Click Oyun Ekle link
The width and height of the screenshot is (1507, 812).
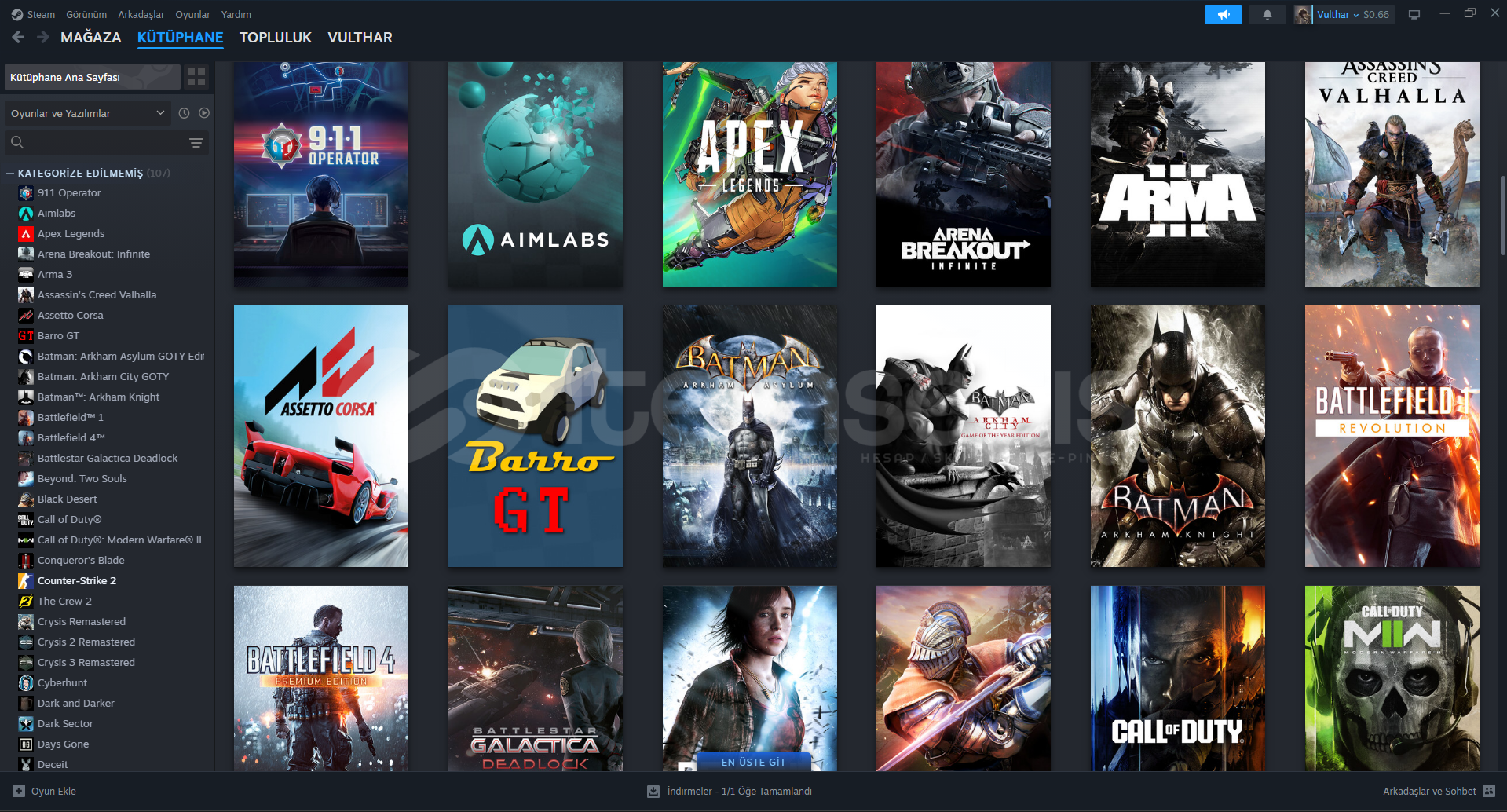[53, 792]
